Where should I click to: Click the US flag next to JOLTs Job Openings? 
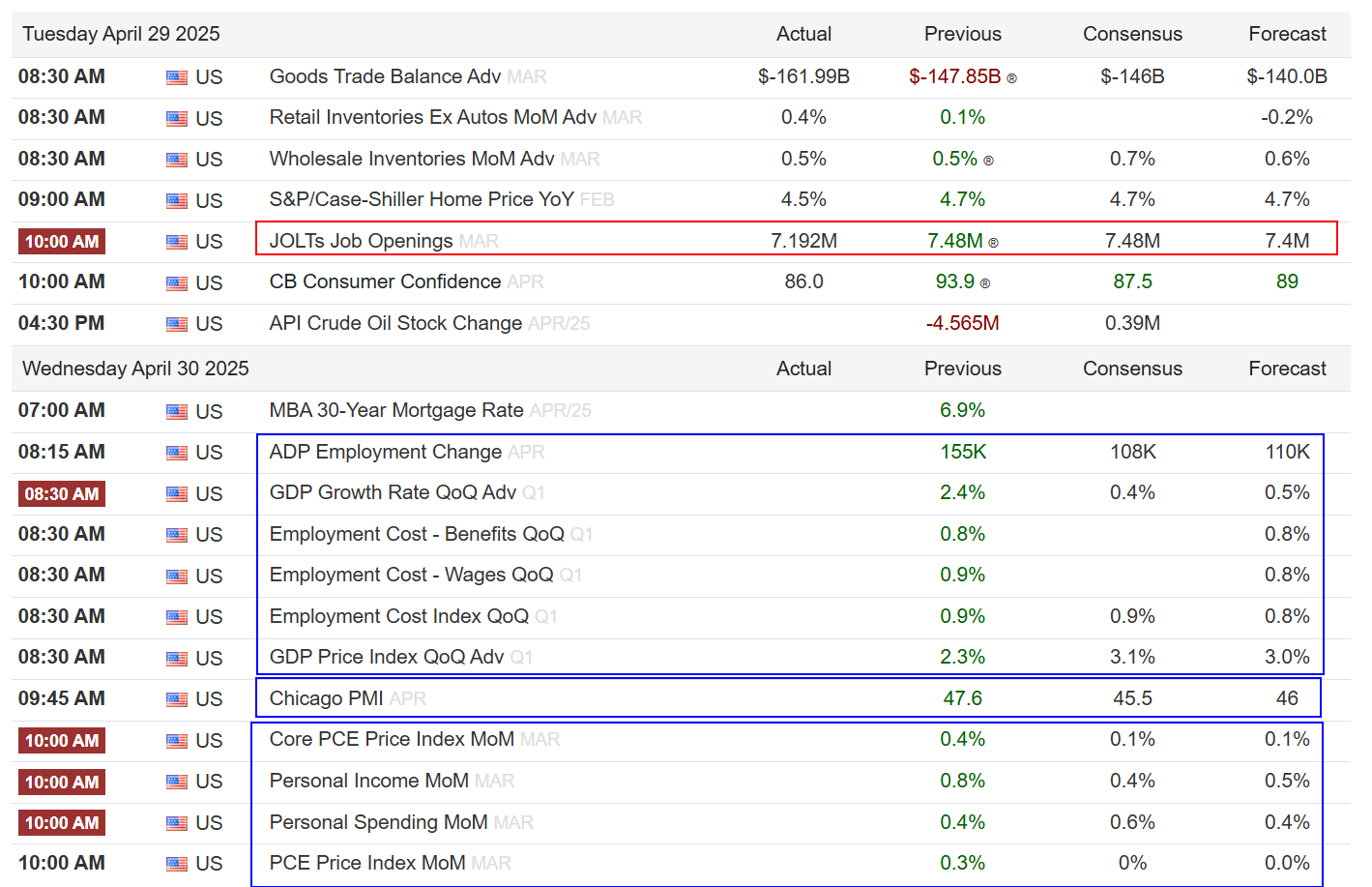177,242
